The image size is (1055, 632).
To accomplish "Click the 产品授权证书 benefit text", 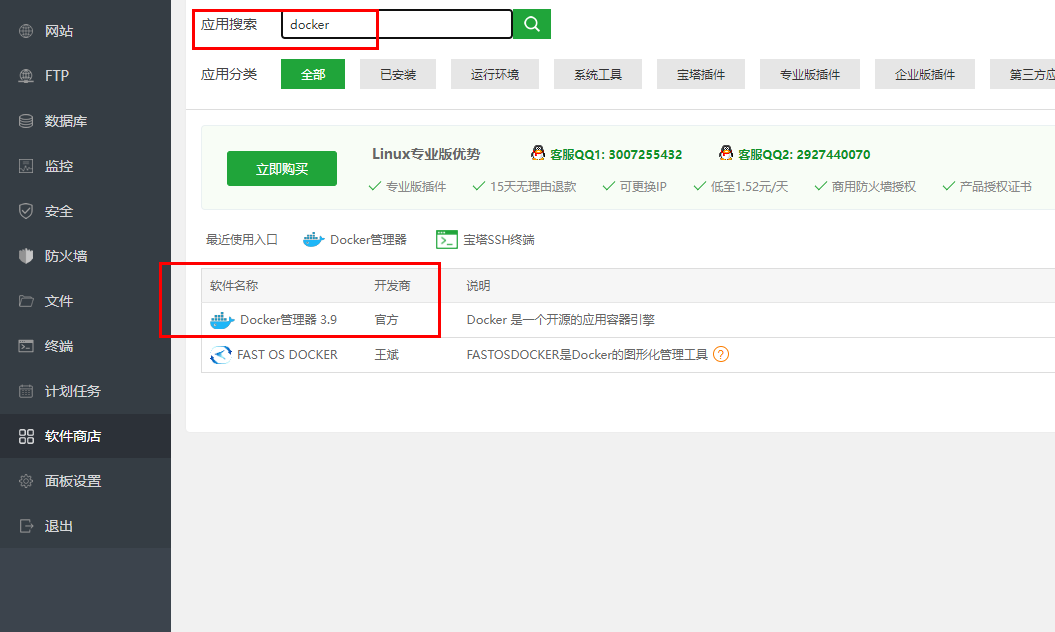I will tap(995, 186).
